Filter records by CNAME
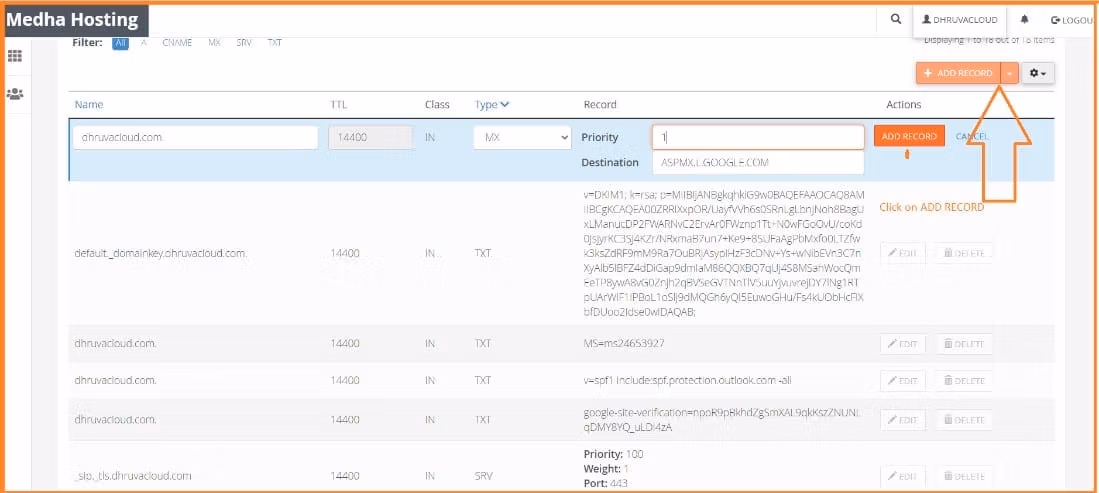 [x=177, y=43]
